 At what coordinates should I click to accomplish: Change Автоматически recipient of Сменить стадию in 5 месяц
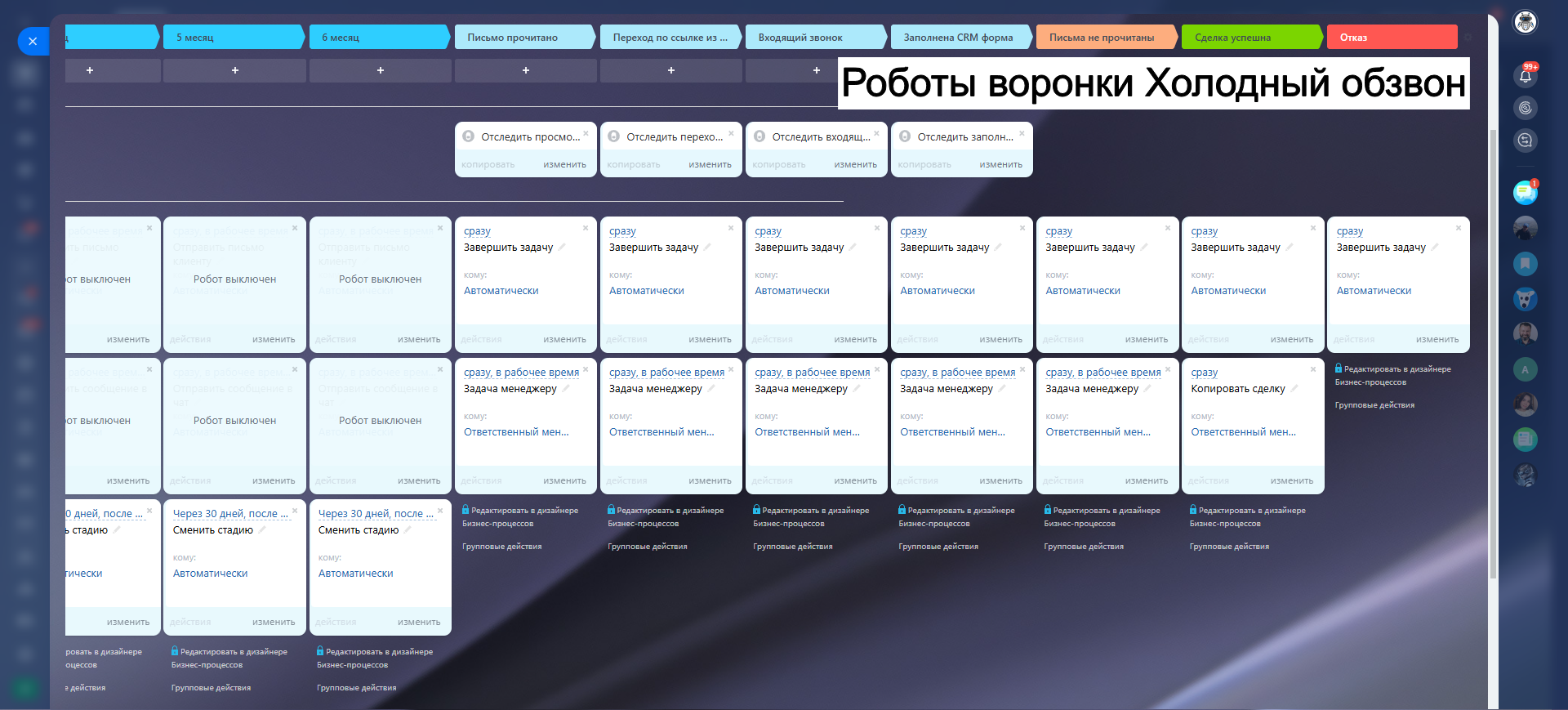210,574
